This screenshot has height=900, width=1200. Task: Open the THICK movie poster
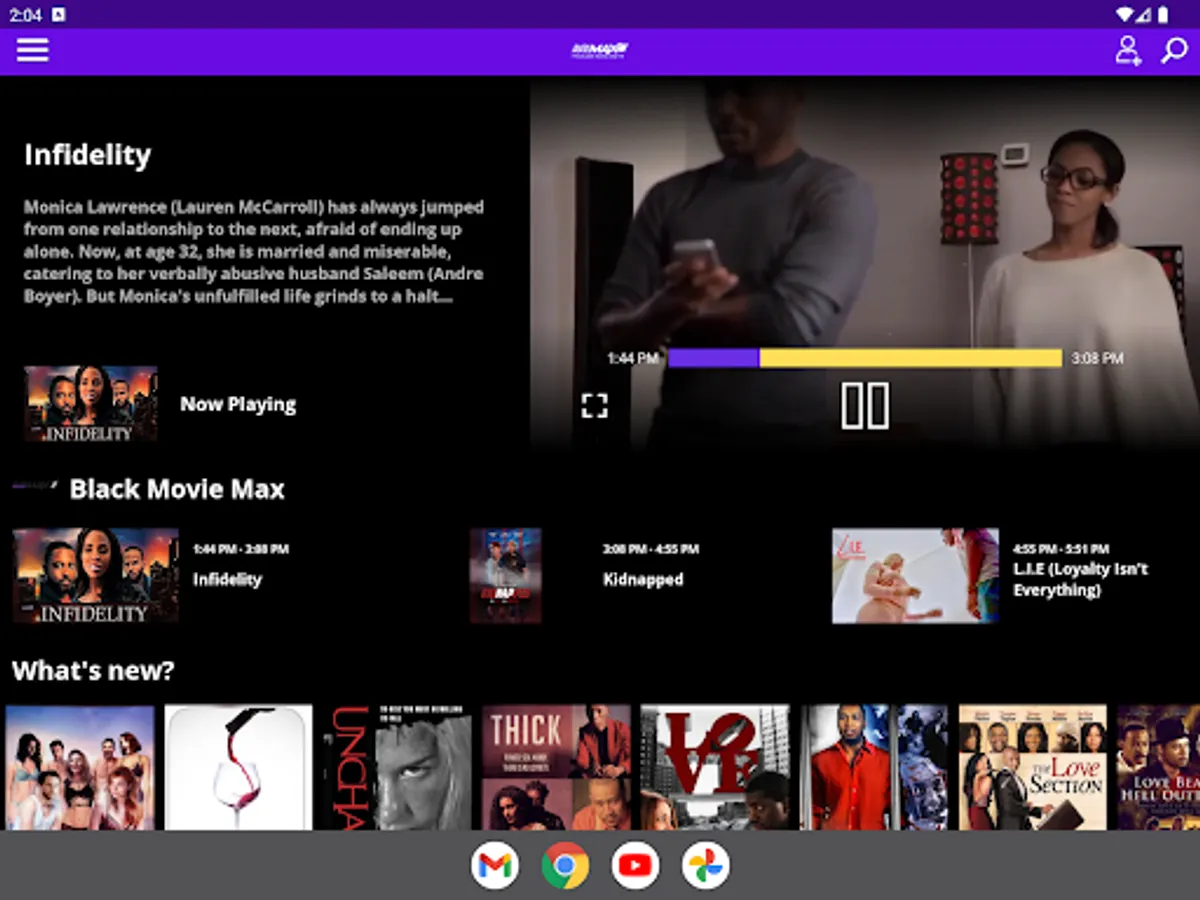[556, 768]
